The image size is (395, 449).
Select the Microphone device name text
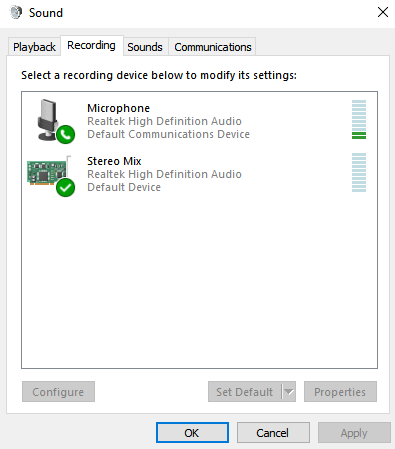click(118, 108)
